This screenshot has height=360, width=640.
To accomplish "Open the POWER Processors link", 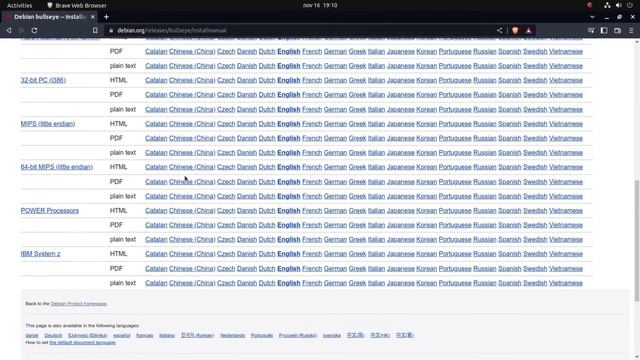I will click(x=50, y=211).
